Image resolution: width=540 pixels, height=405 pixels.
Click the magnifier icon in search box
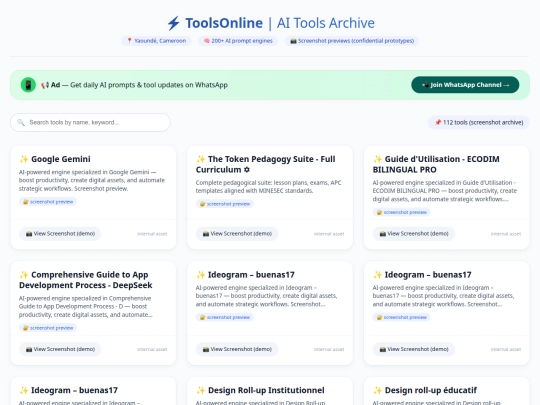point(21,123)
